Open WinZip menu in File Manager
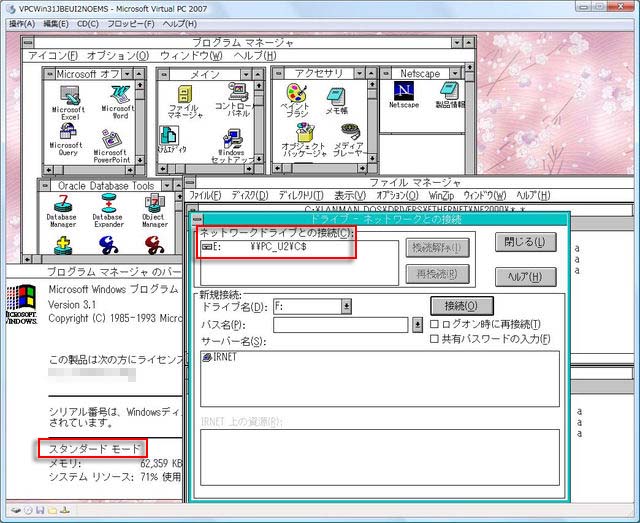The width and height of the screenshot is (640, 523). tap(441, 196)
